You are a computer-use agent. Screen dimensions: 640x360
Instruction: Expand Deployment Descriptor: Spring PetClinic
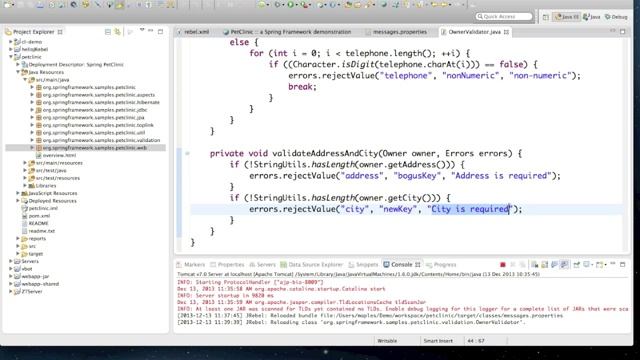pyautogui.click(x=18, y=64)
